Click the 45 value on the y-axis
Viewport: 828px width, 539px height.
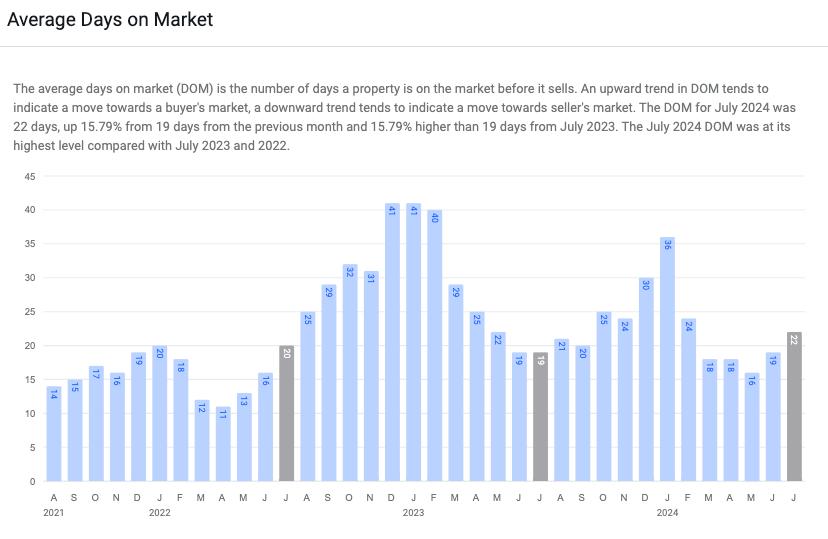30,177
